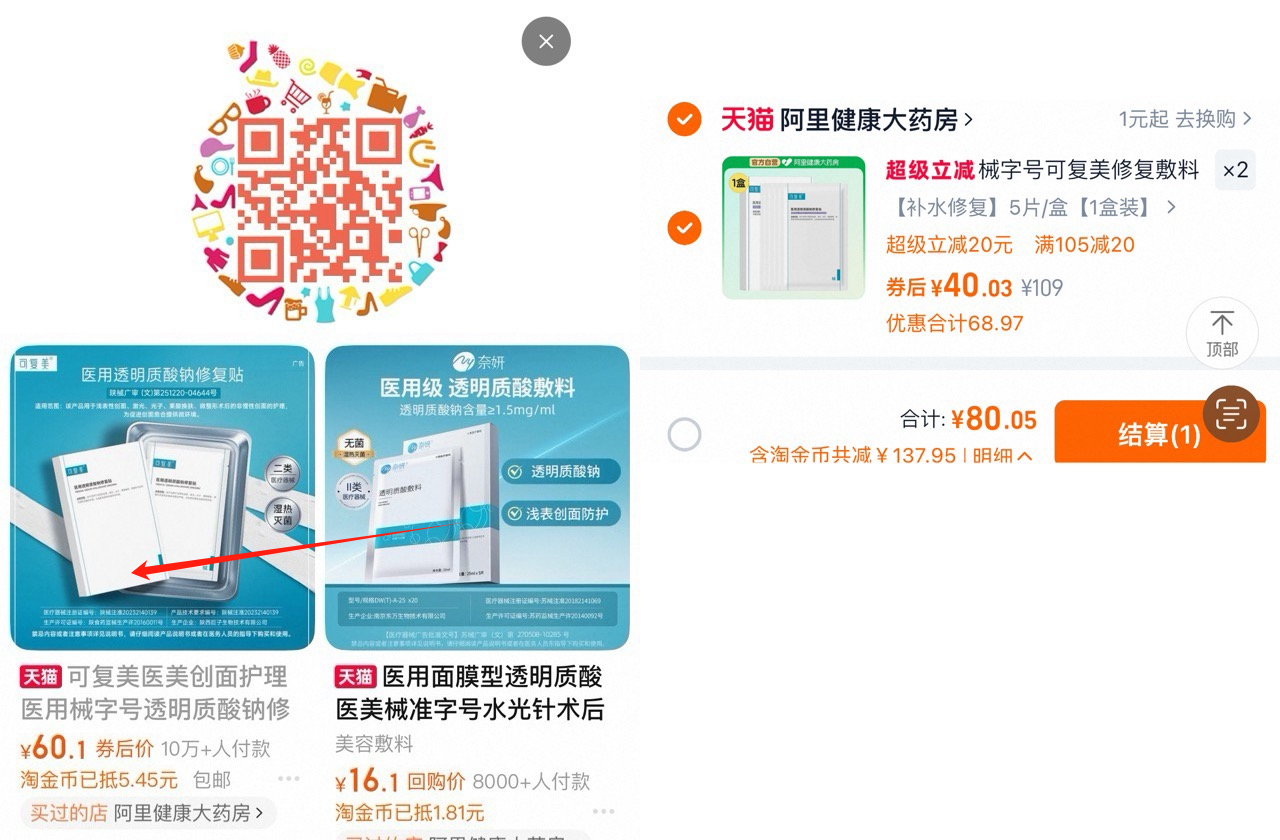Change the ×2 quantity of cart item
The image size is (1280, 840).
click(x=1235, y=171)
